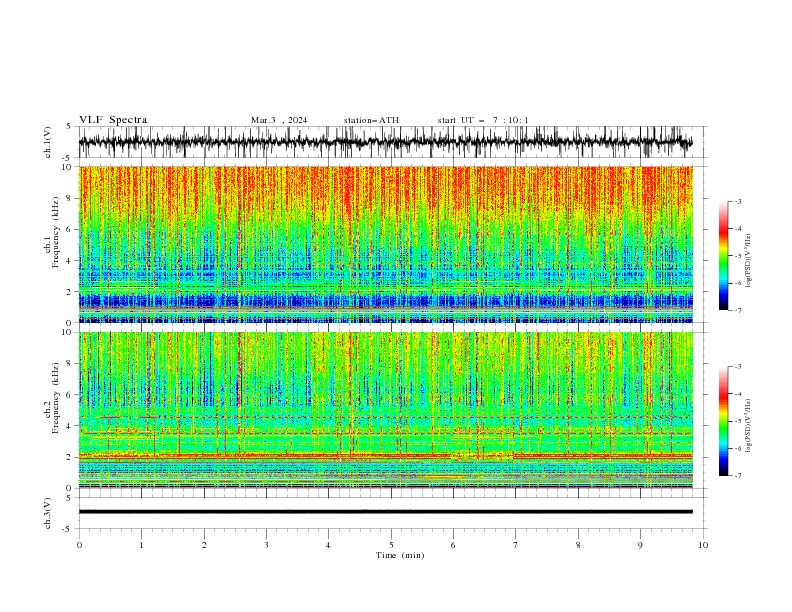Screen dimensions: 792x612
Task: Click the time axis tick label "9"
Action: click(x=640, y=545)
